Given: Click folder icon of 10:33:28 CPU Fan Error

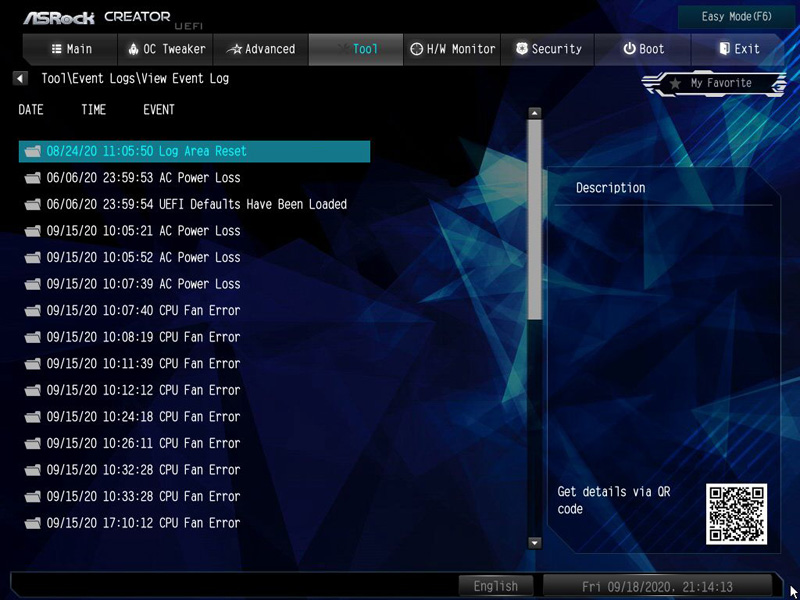Looking at the screenshot, I should pyautogui.click(x=33, y=496).
